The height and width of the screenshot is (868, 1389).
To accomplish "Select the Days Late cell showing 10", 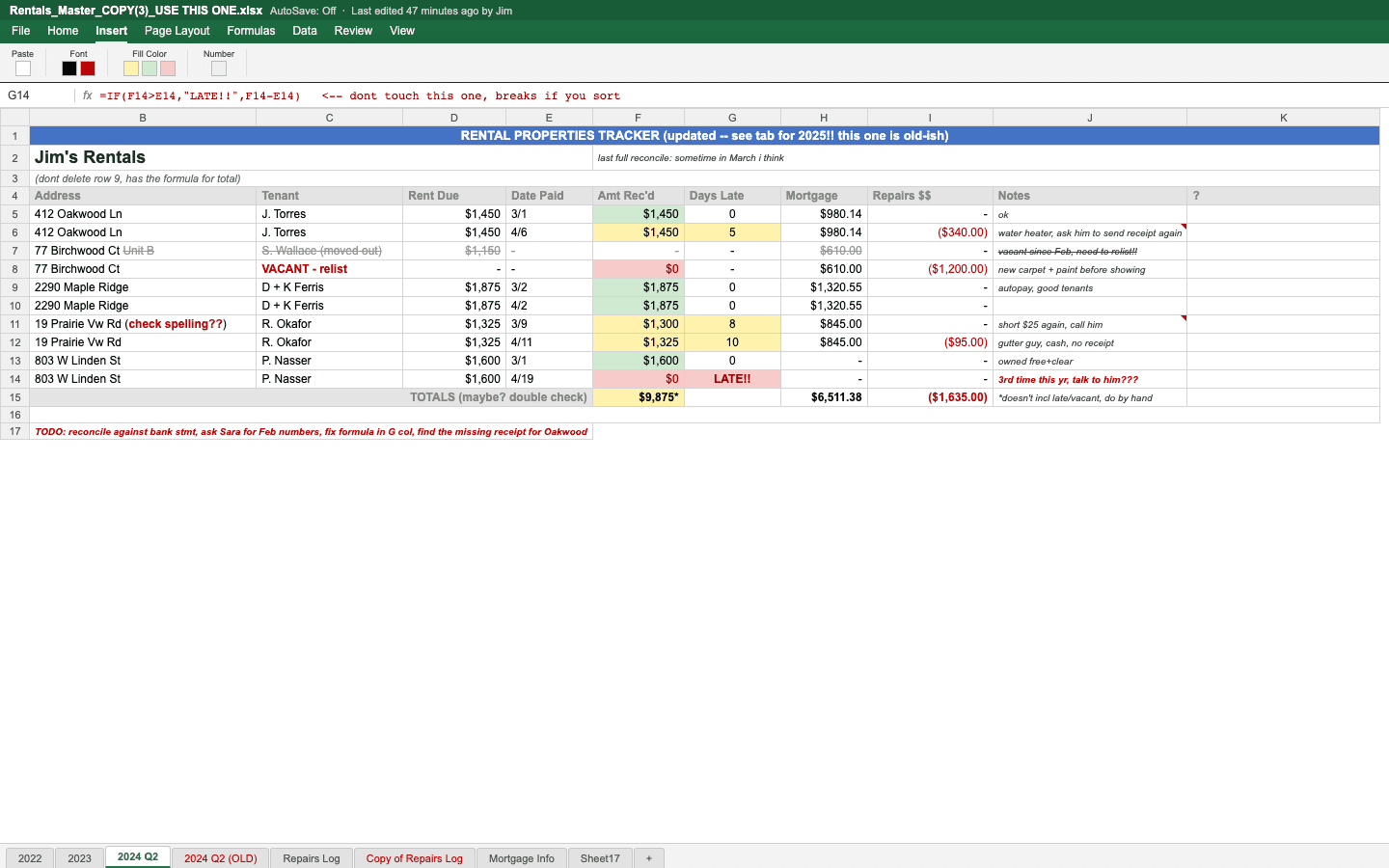I will tap(732, 342).
